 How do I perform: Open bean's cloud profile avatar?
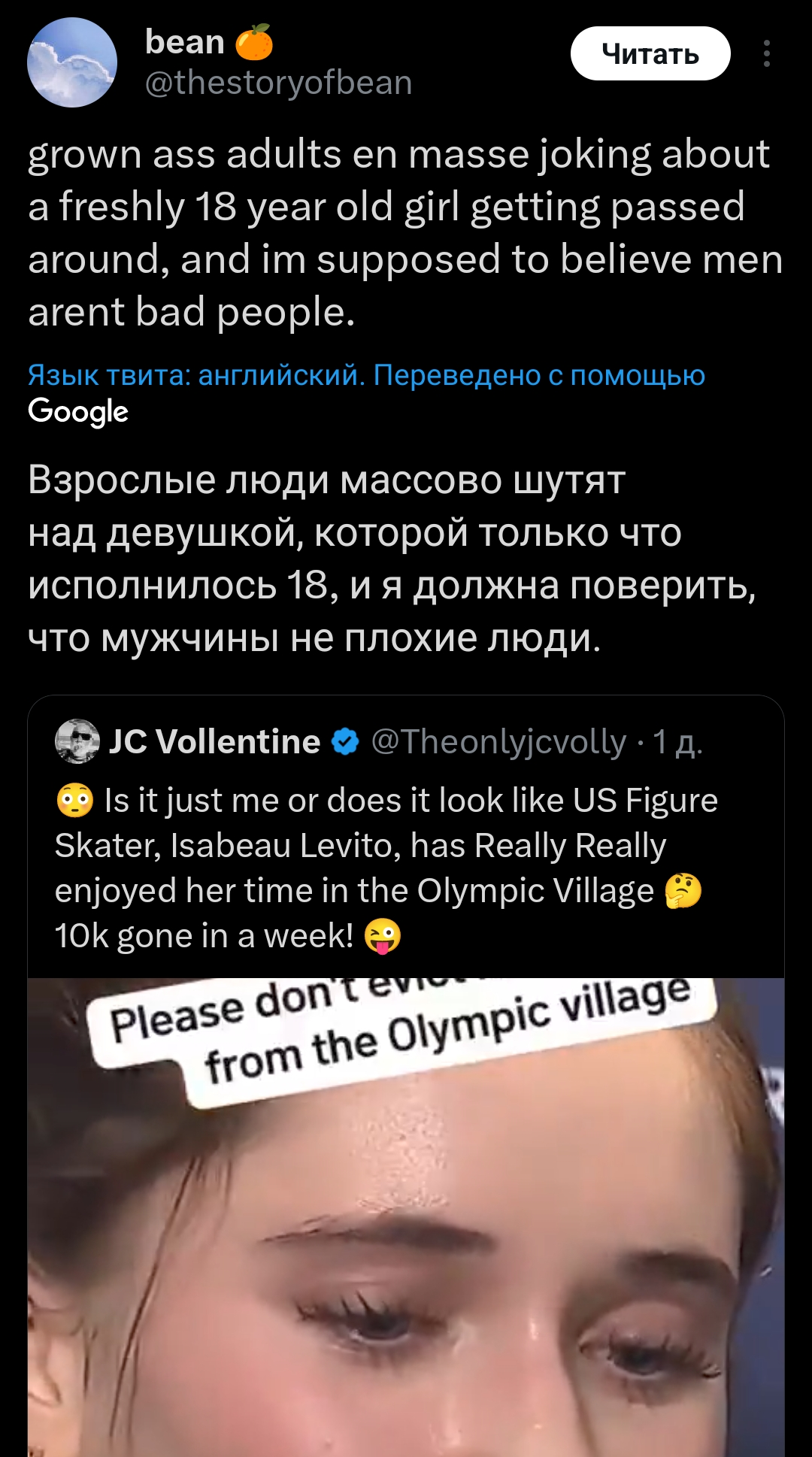click(x=72, y=62)
